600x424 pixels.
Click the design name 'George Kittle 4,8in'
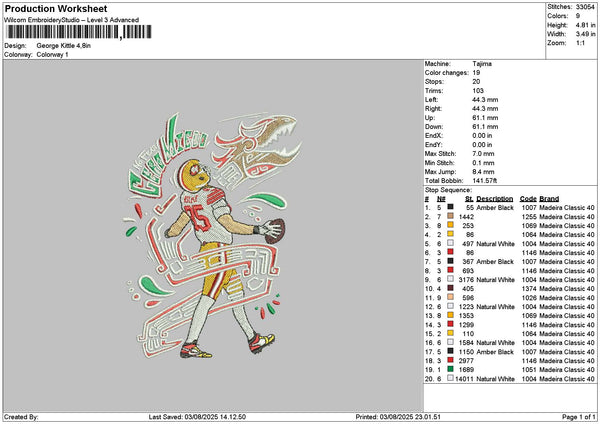point(64,46)
